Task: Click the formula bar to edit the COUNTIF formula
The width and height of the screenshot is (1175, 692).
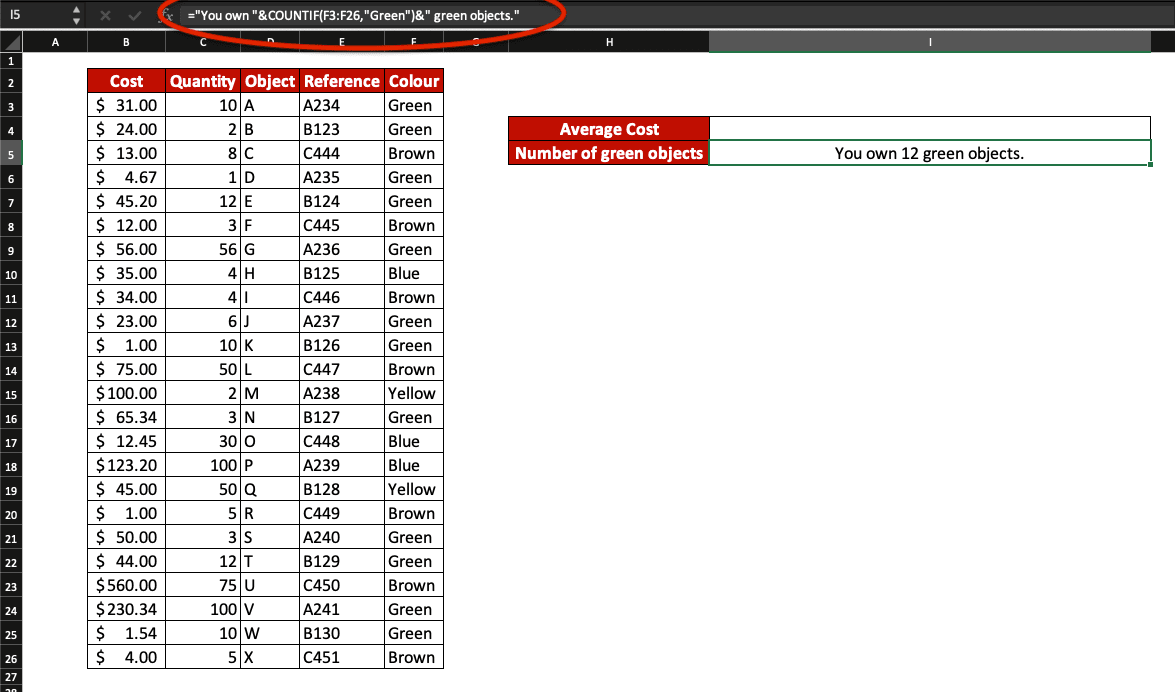Action: point(400,15)
